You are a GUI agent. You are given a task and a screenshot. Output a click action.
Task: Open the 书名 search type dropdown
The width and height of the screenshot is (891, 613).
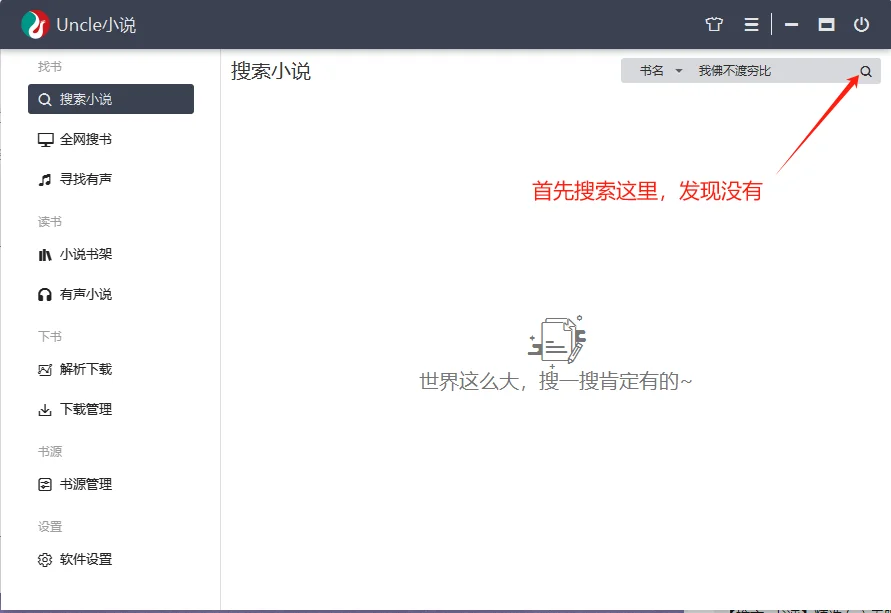[661, 70]
